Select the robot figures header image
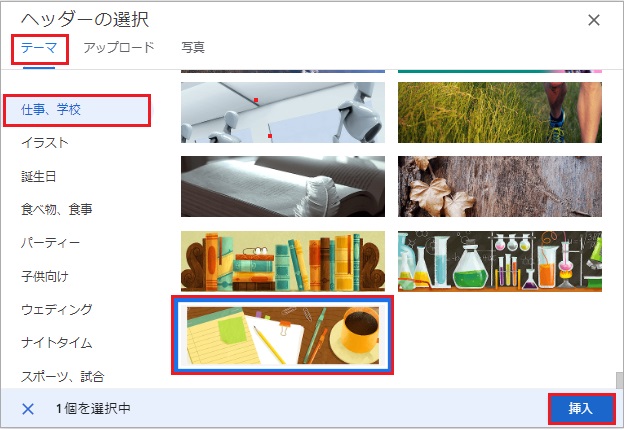 (283, 112)
